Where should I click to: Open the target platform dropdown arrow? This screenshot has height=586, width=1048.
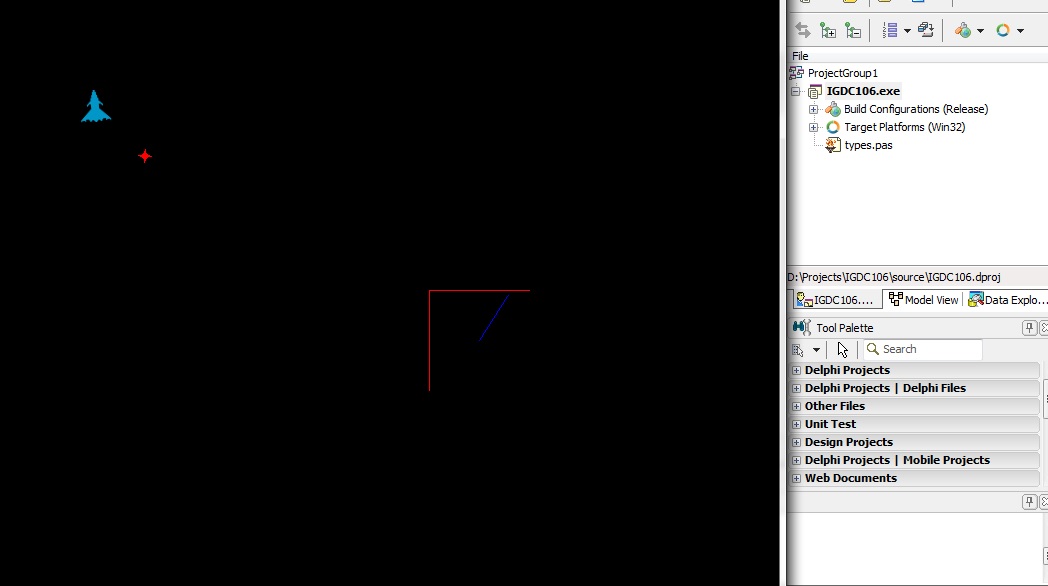[x=1020, y=31]
